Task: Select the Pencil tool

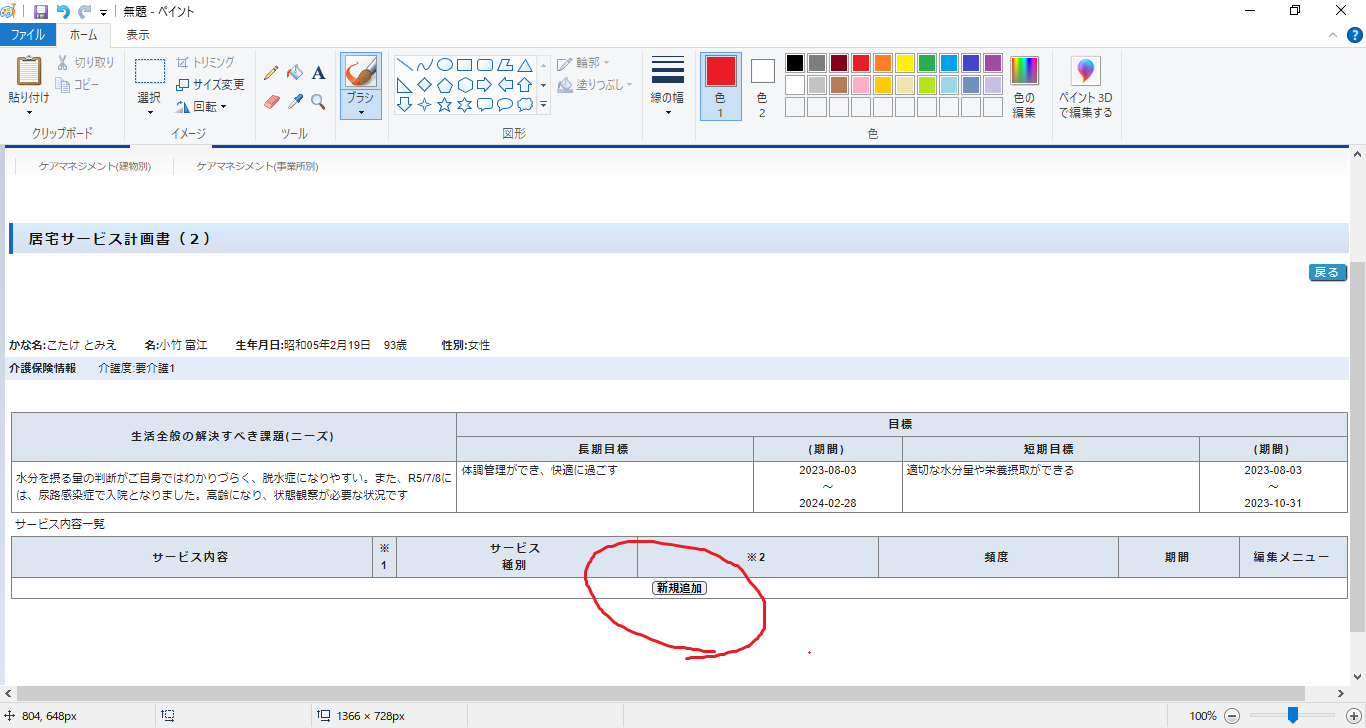Action: pos(271,73)
